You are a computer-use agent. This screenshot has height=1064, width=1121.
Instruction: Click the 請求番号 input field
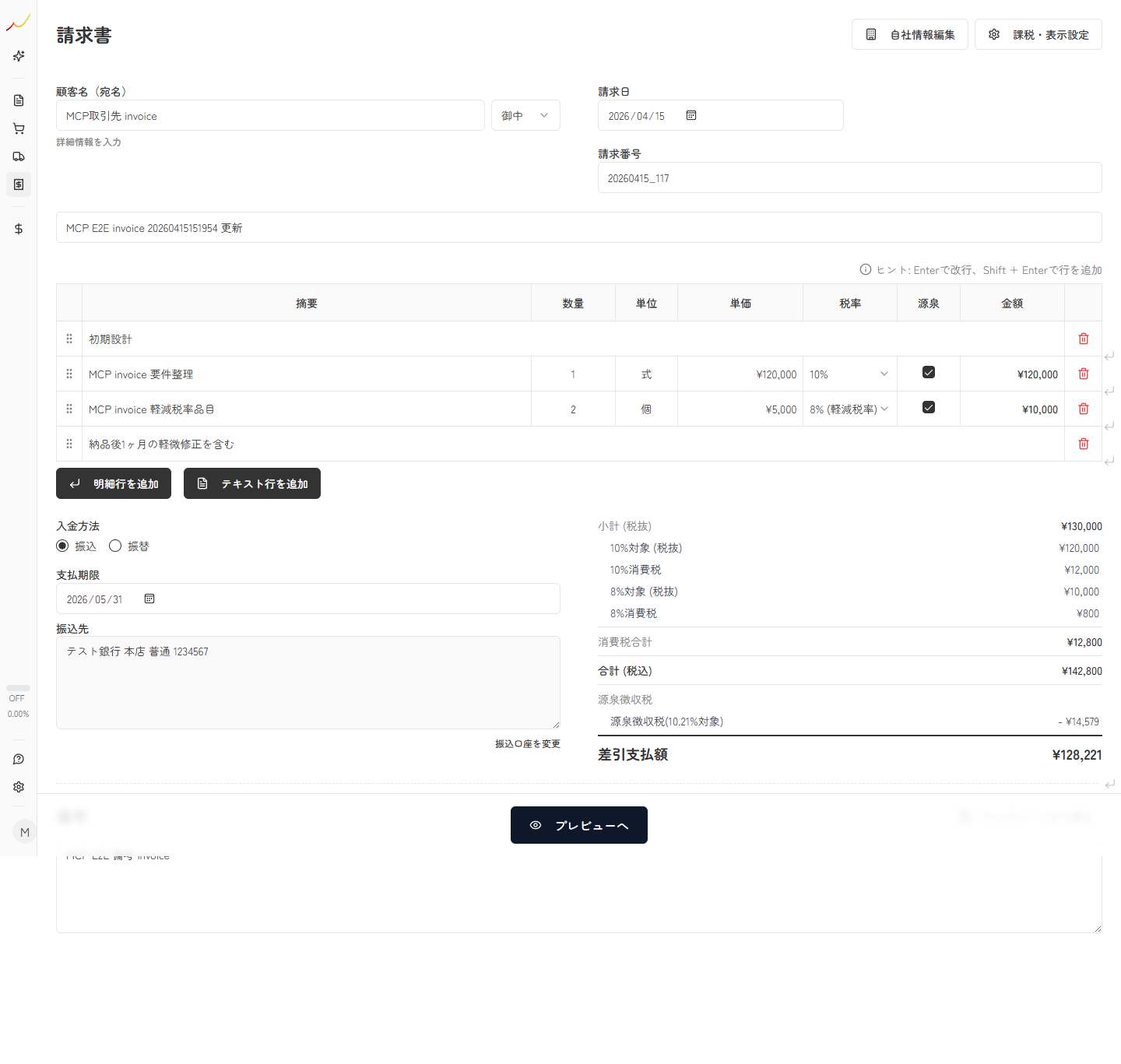[849, 178]
